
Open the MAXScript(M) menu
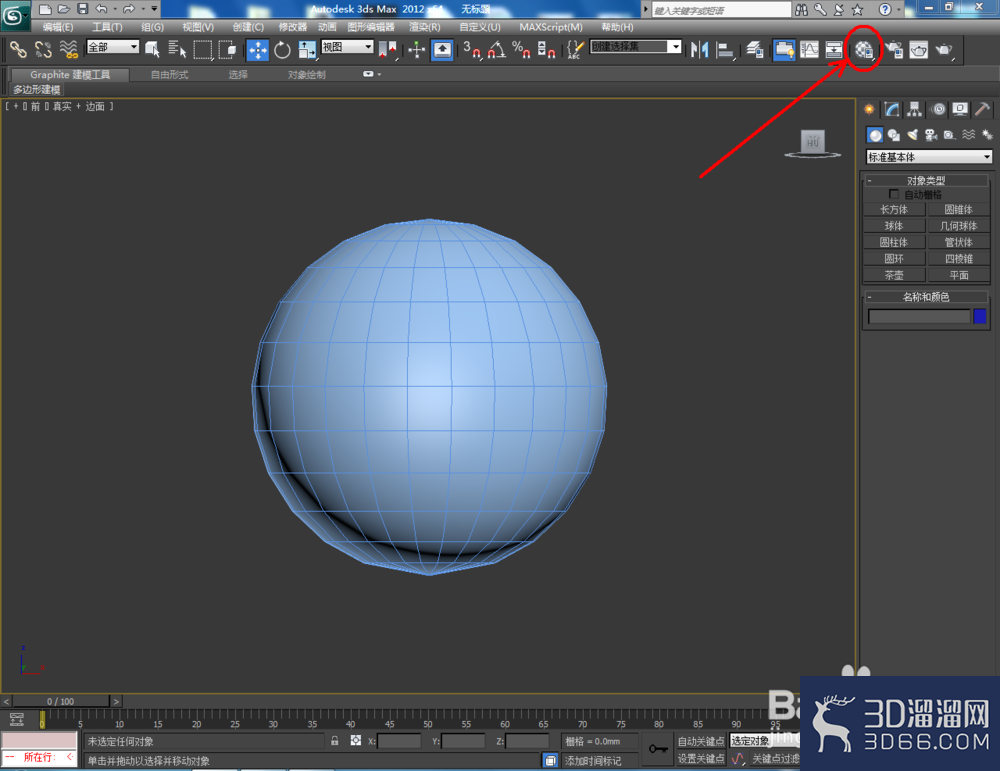click(x=551, y=27)
